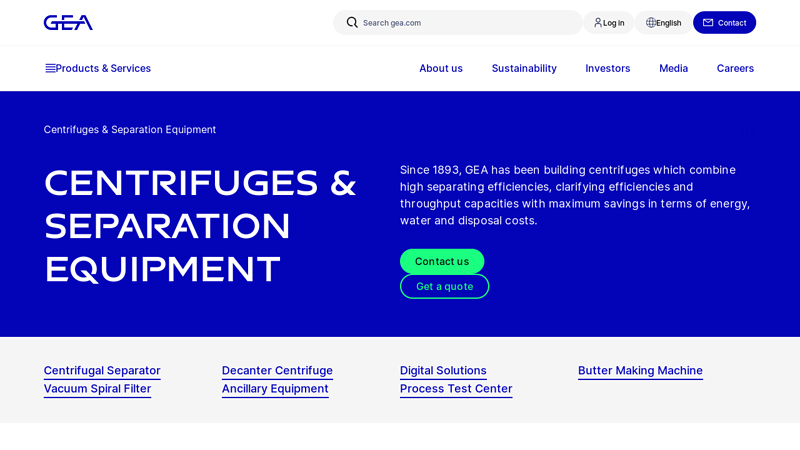Open the Process Test Center link

point(456,388)
